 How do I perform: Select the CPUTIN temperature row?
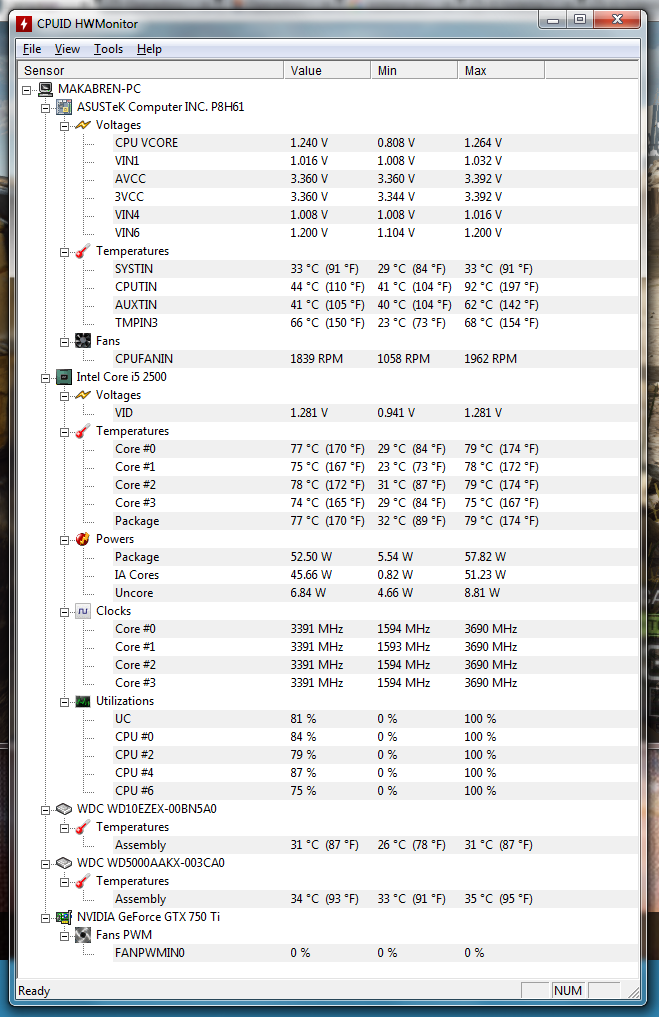375,287
